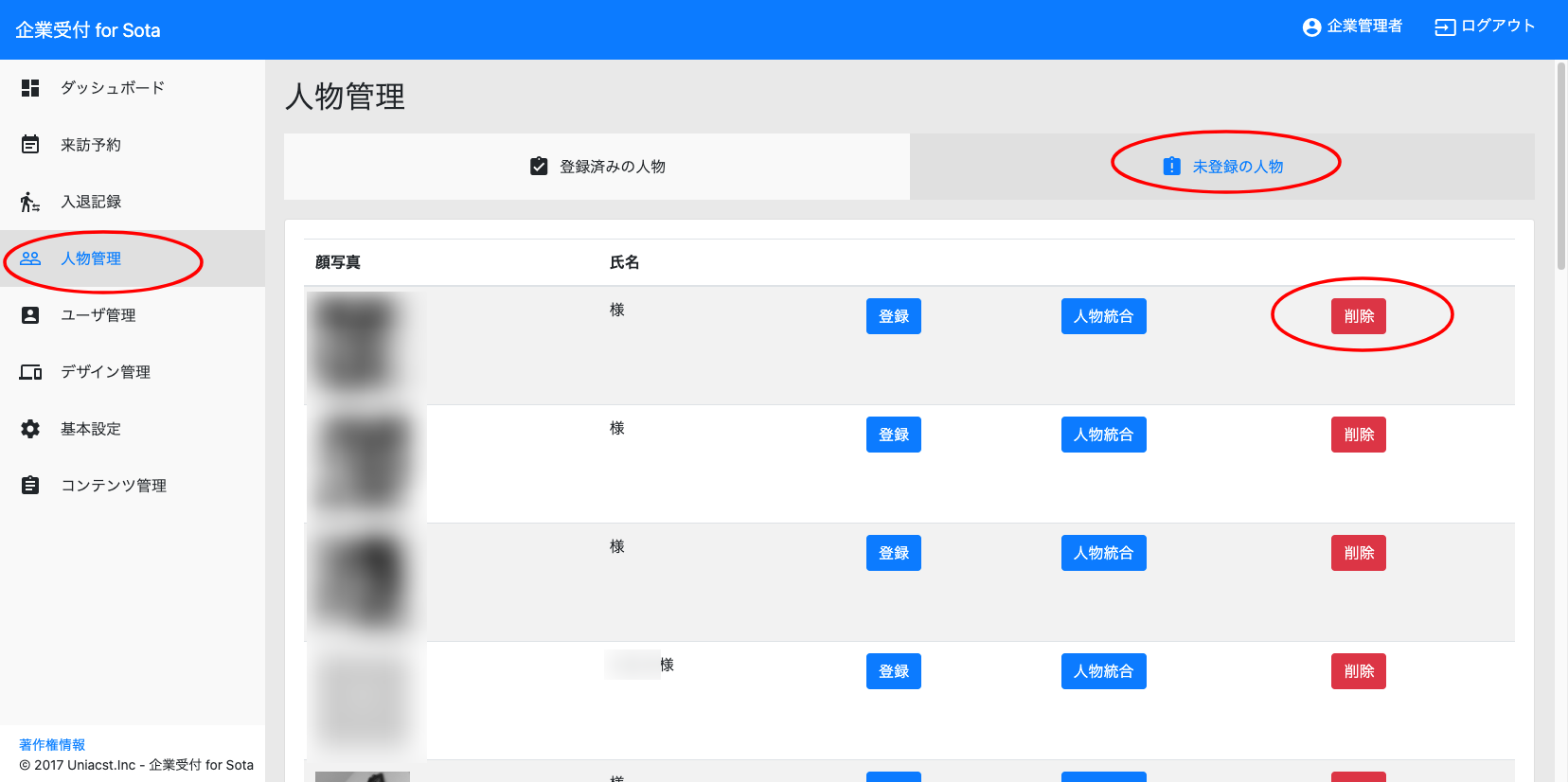
Task: Click the page vertical scrollbar
Action: coord(1561,167)
